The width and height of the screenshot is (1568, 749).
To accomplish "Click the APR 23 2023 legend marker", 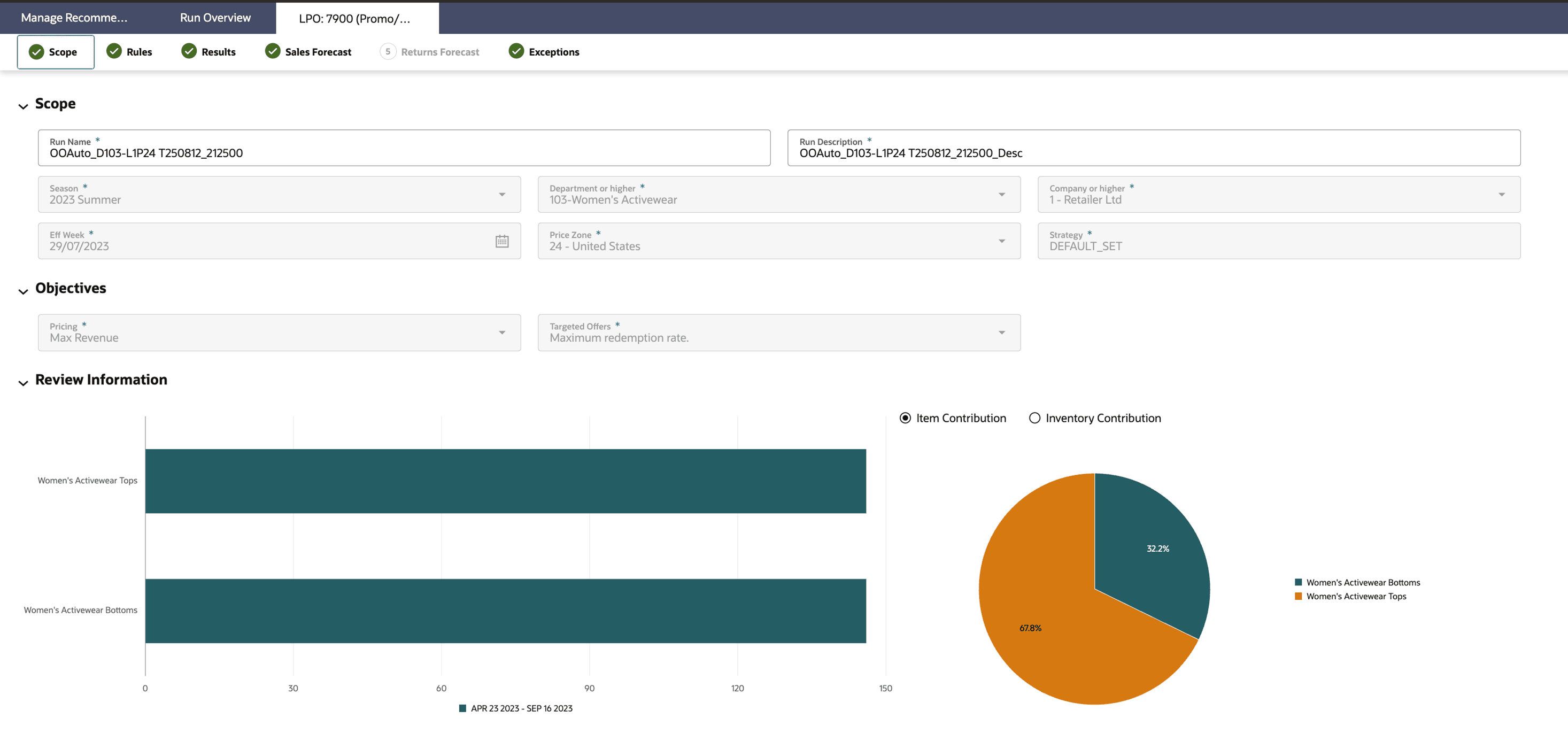I will (462, 708).
